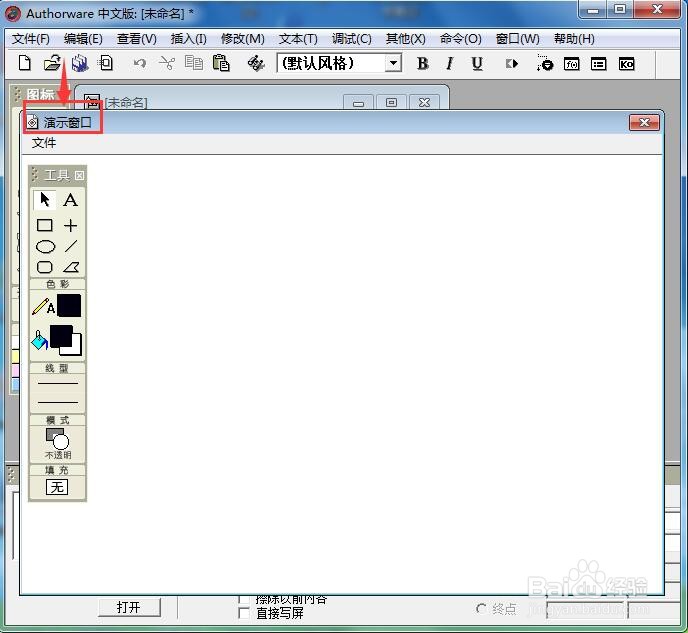Screen dimensions: 688x633
Task: Toggle Bold text formatting
Action: [422, 64]
